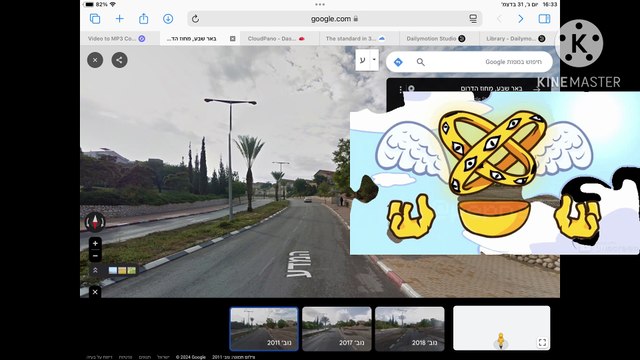Close the Street View with round X button

point(95,60)
